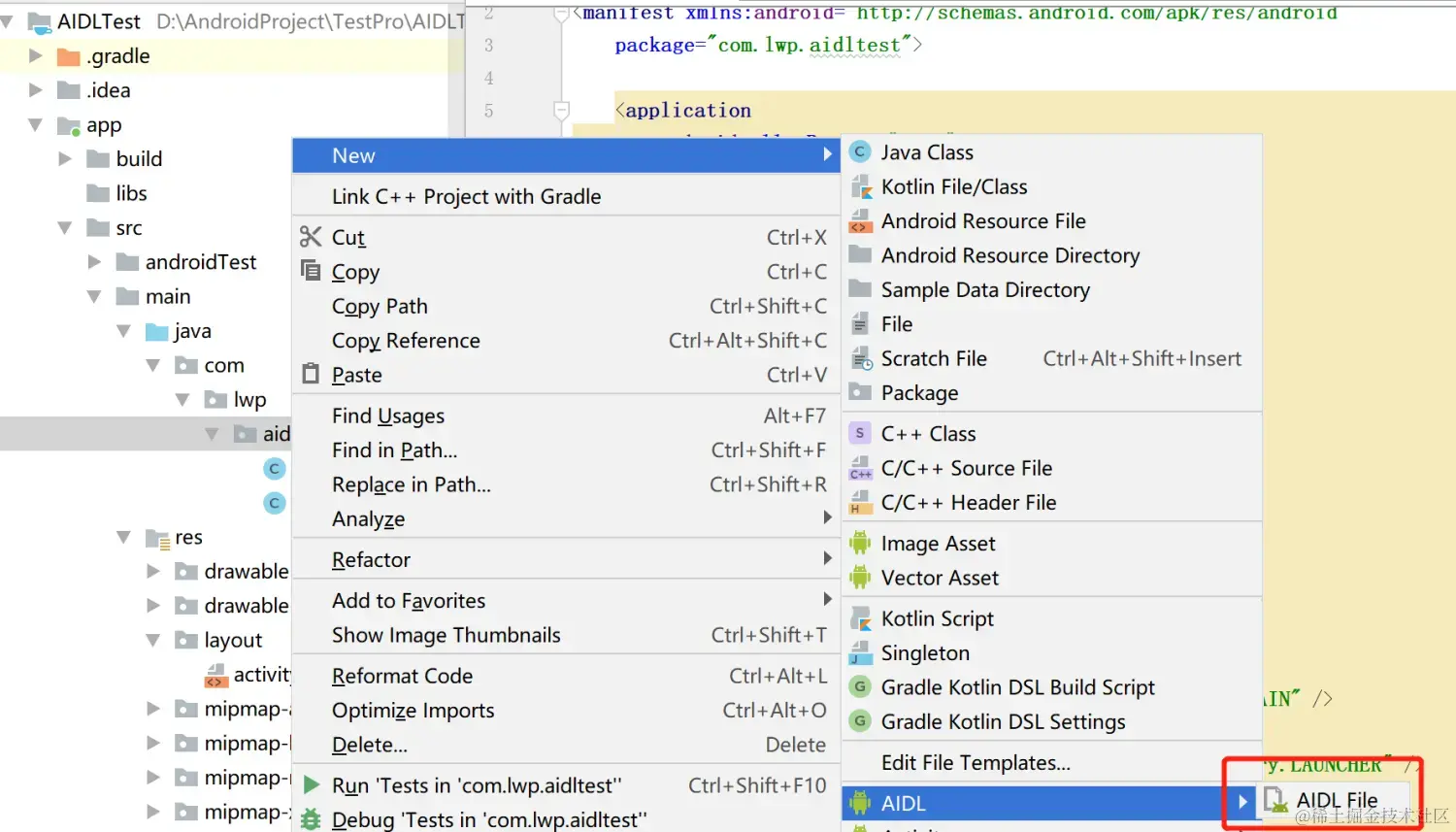Screen dimensions: 1456x832
Task: Collapse the layout folder arrow
Action: pyautogui.click(x=153, y=640)
